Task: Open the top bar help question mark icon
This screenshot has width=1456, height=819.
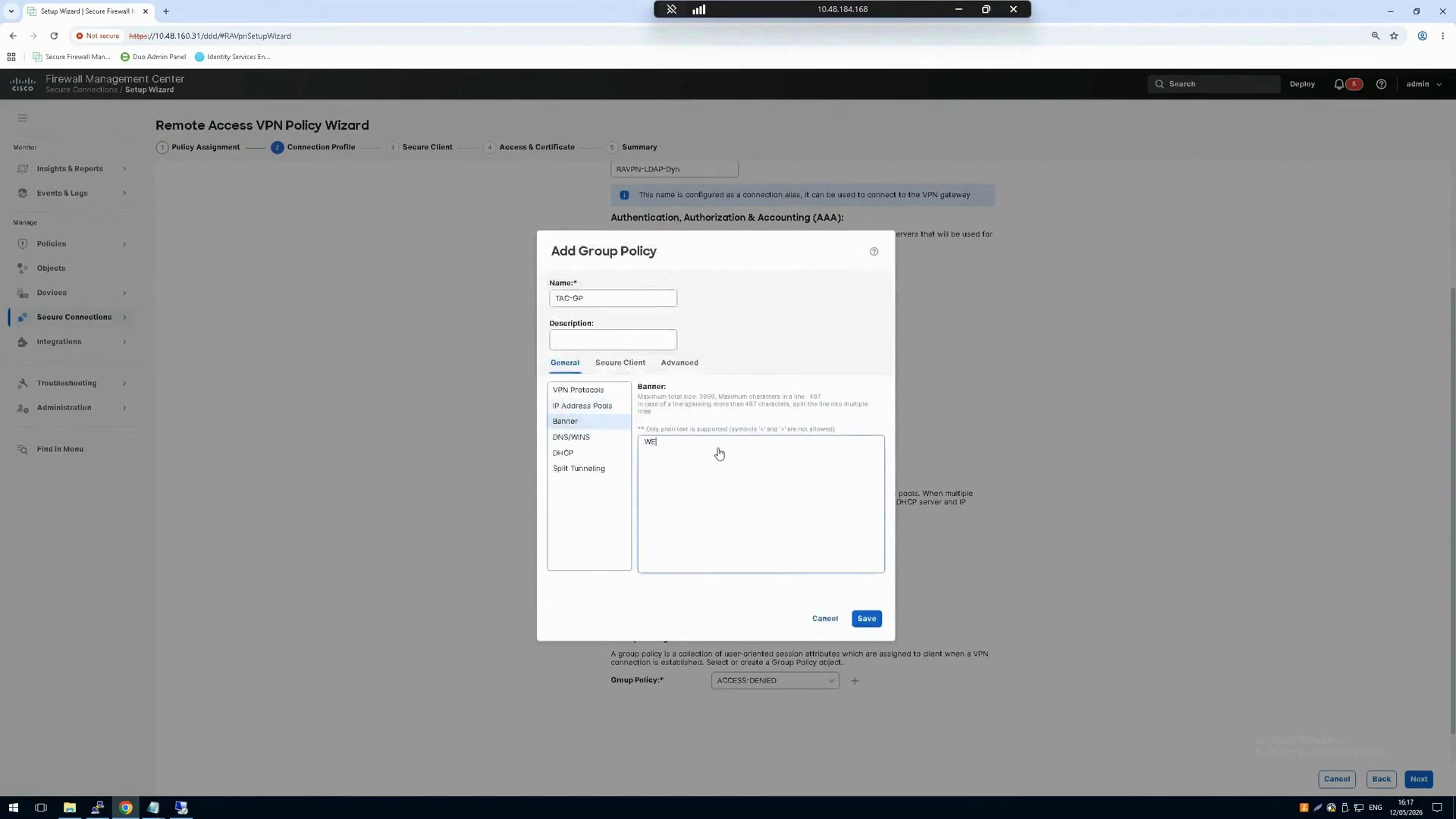Action: tap(1381, 84)
